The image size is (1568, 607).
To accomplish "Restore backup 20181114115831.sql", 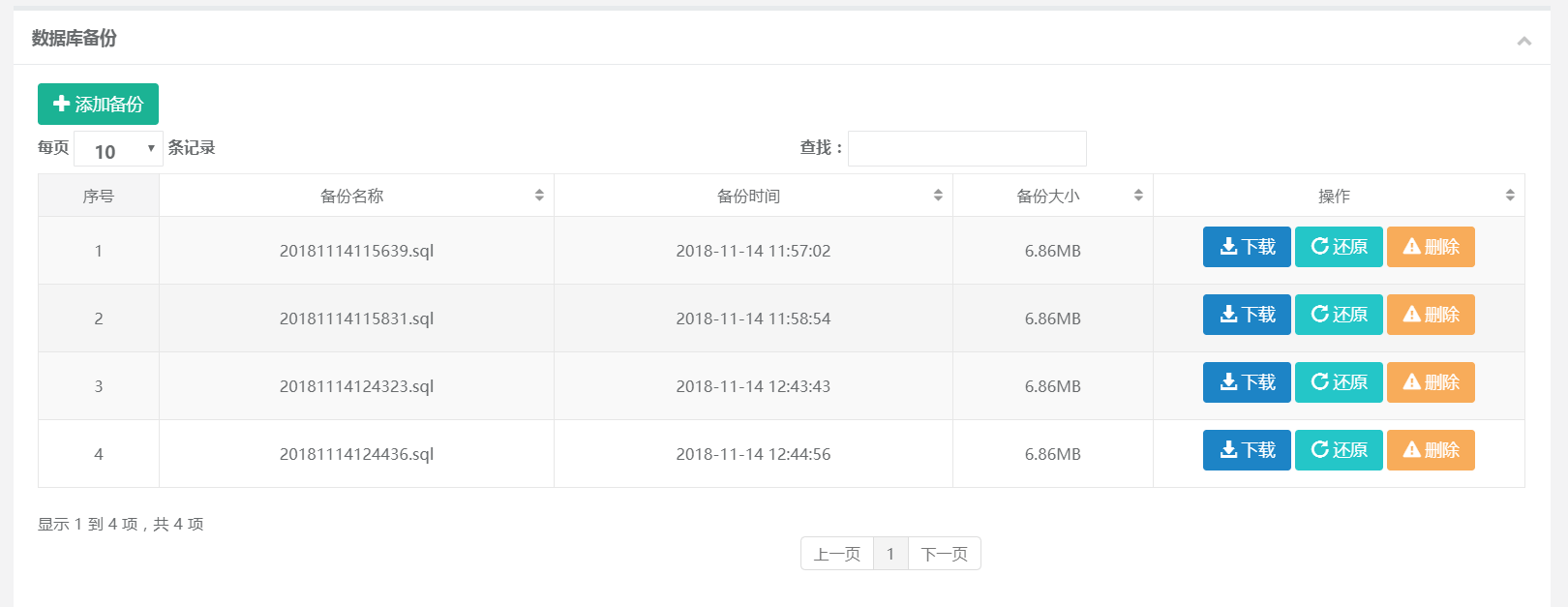I will point(1339,315).
